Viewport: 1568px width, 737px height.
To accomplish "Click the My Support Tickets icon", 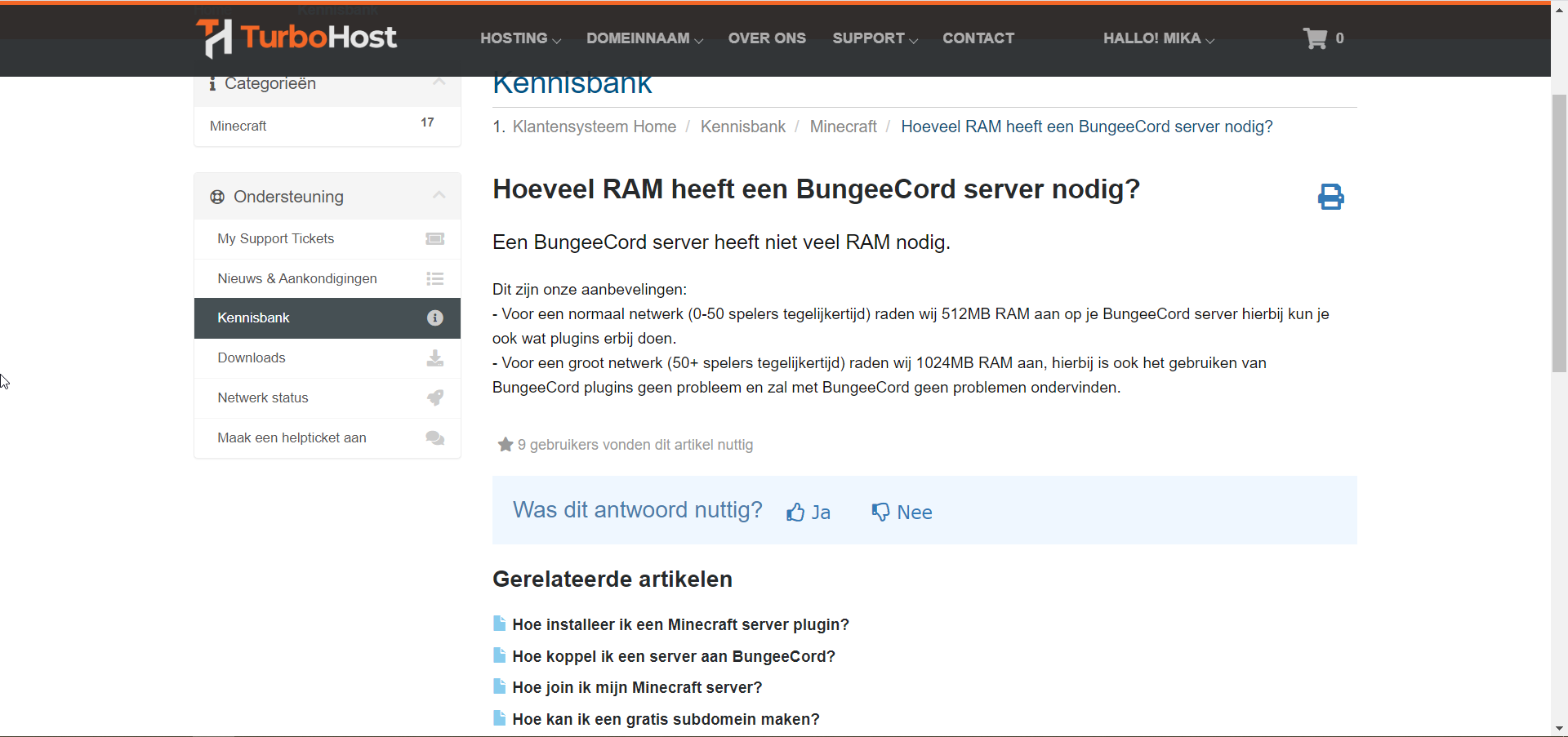I will (x=434, y=239).
